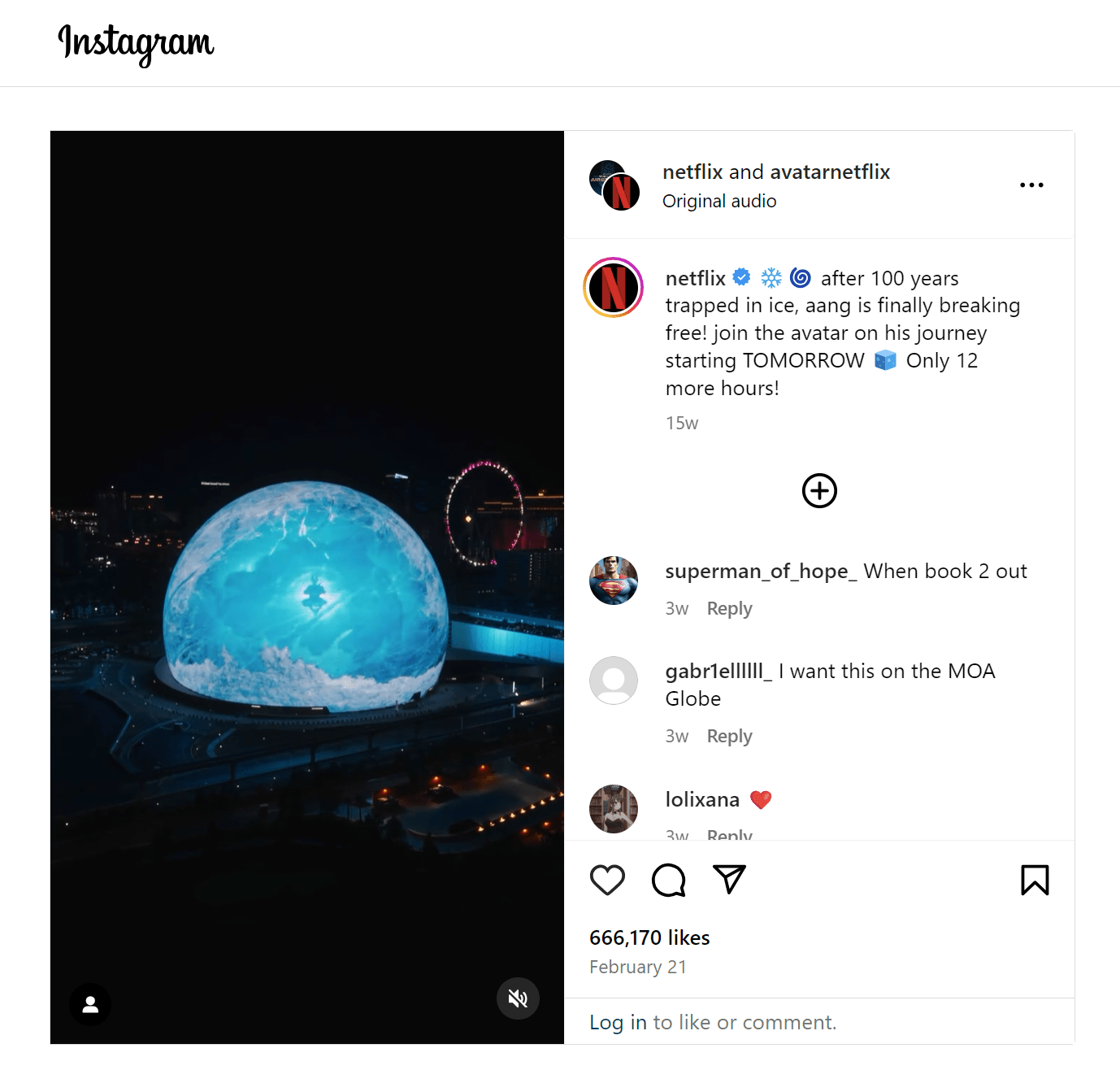Share post with paper plane icon
The height and width of the screenshot is (1083, 1120).
tap(729, 879)
